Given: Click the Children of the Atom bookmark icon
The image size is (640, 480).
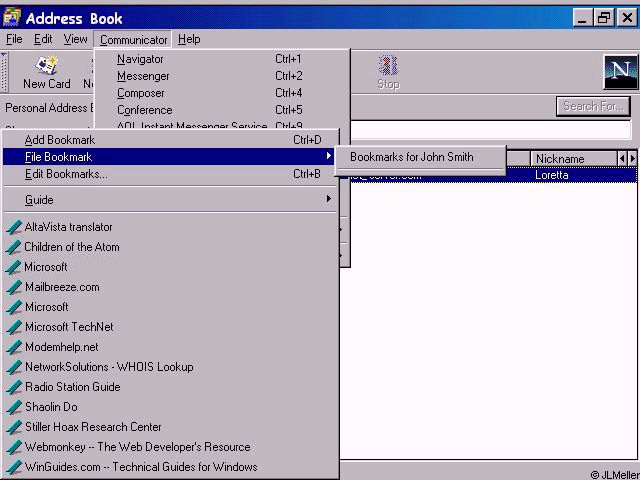Looking at the screenshot, I should tap(14, 247).
